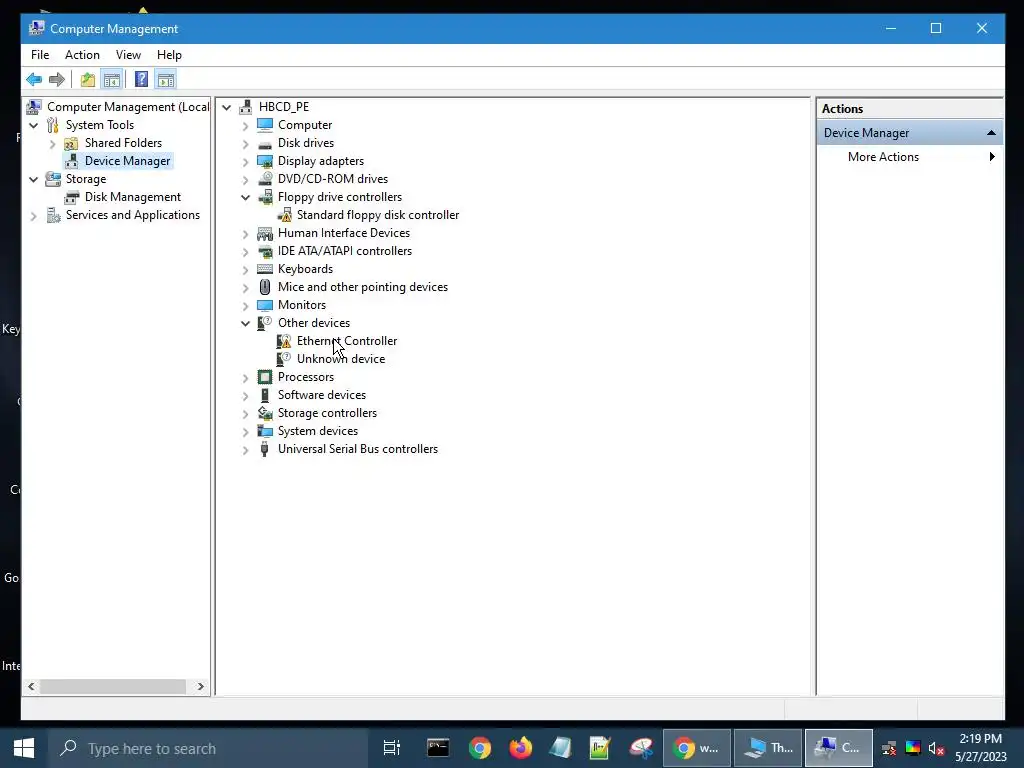The image size is (1024, 768).
Task: Click the Display adapters icon
Action: 265,161
